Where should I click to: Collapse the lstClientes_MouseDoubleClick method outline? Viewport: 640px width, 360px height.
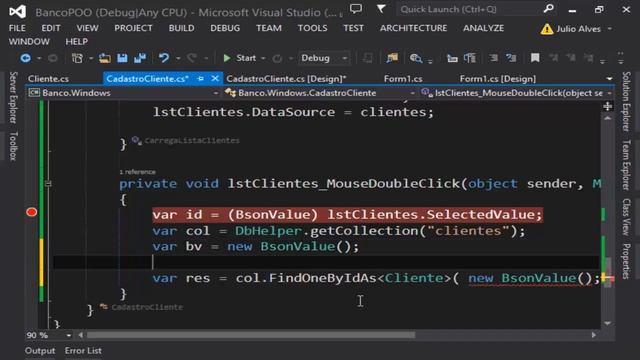click(48, 184)
